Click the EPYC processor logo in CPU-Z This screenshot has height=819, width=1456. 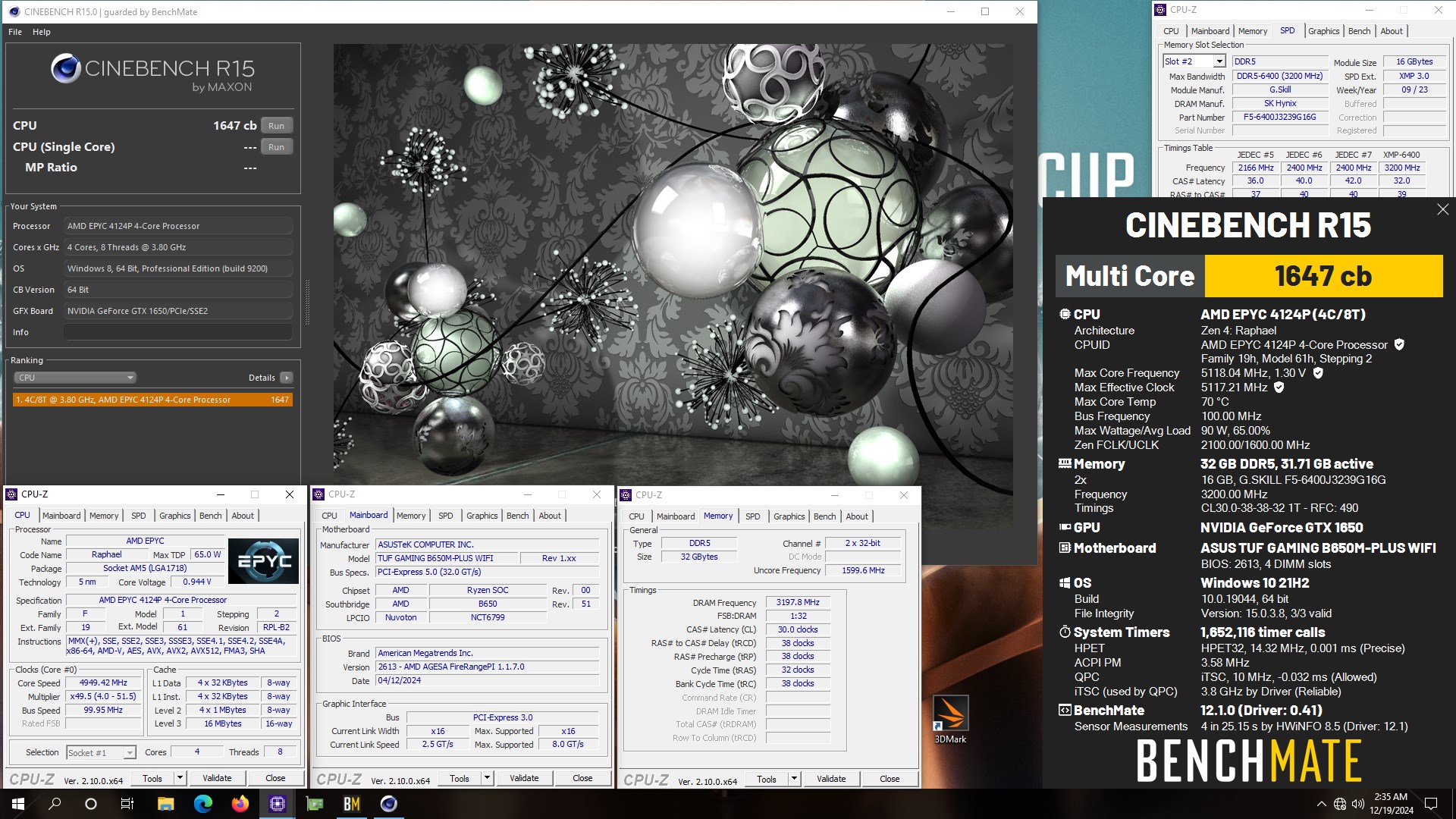(264, 560)
